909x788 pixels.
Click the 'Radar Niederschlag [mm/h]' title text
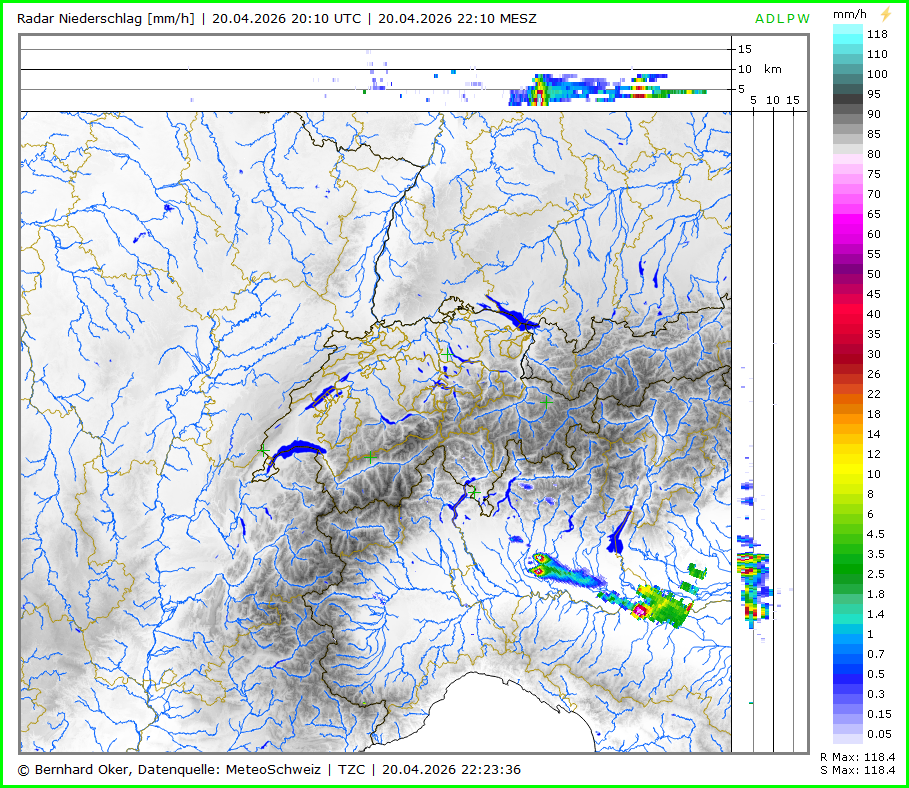(106, 18)
